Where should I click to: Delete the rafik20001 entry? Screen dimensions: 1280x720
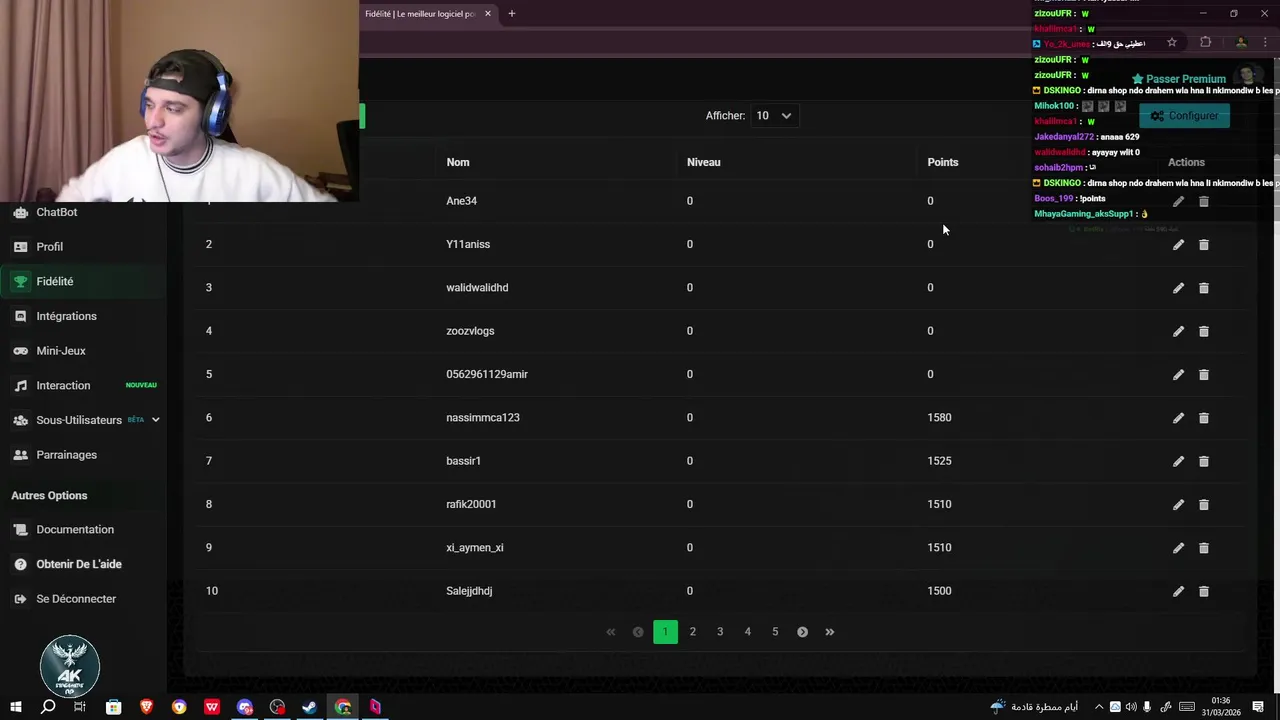coord(1204,505)
